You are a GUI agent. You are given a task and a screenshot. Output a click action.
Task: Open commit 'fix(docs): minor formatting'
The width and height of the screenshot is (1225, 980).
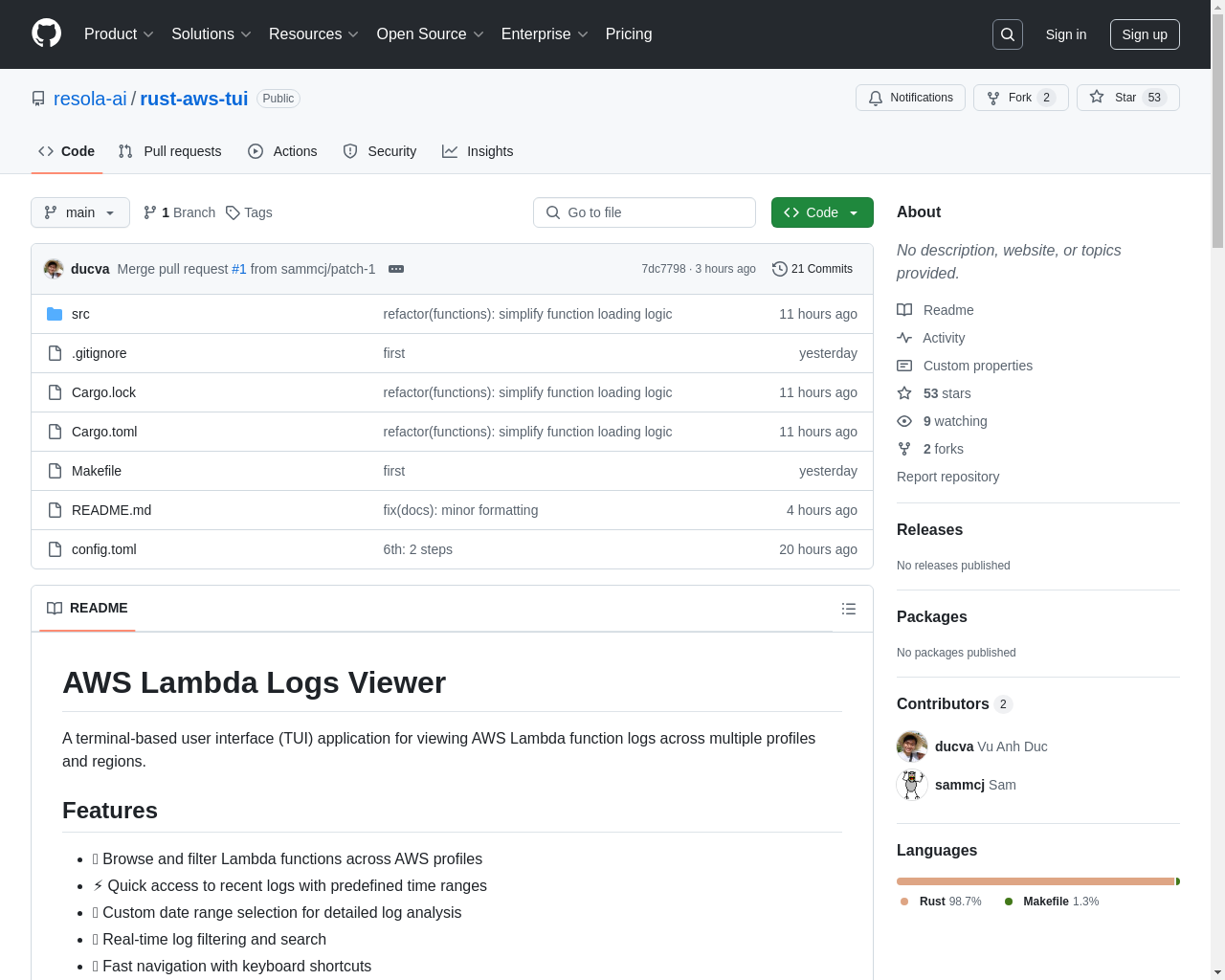click(x=460, y=510)
